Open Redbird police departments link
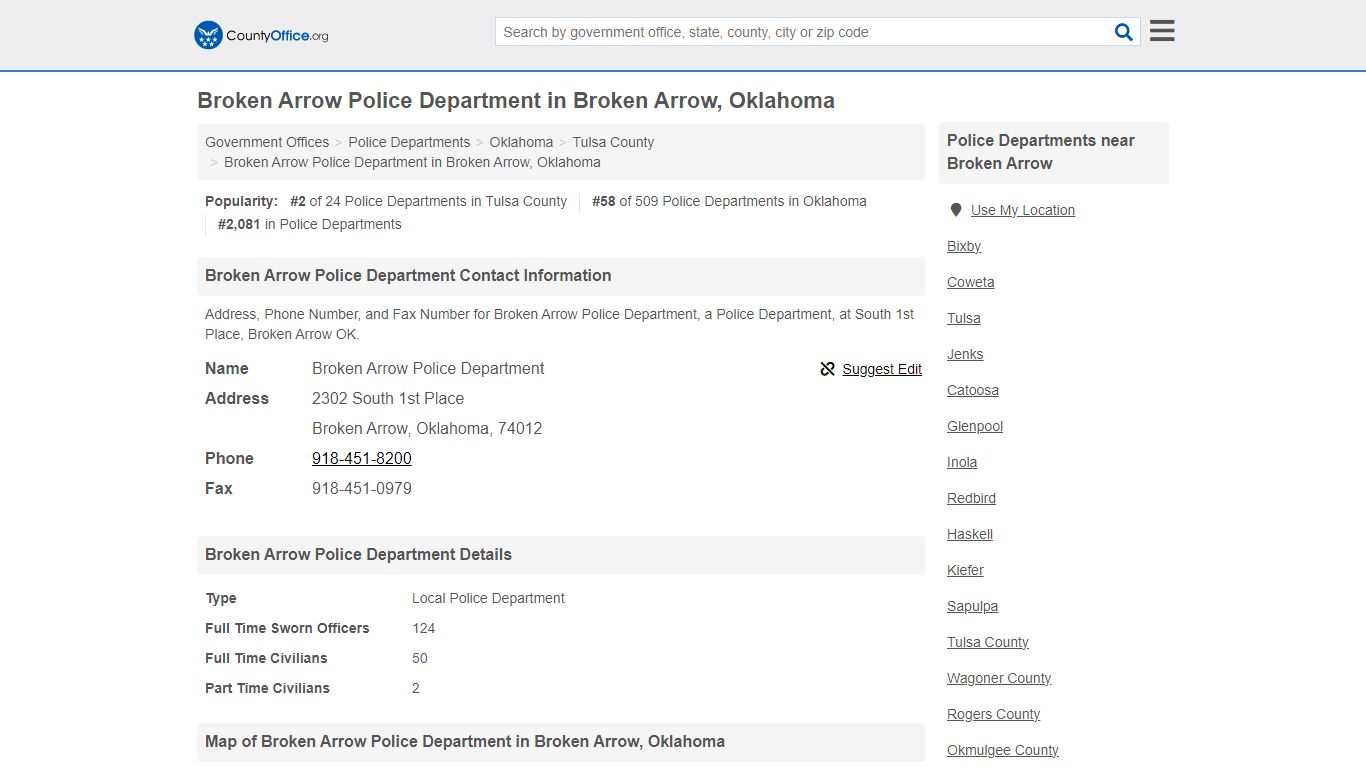 point(971,498)
